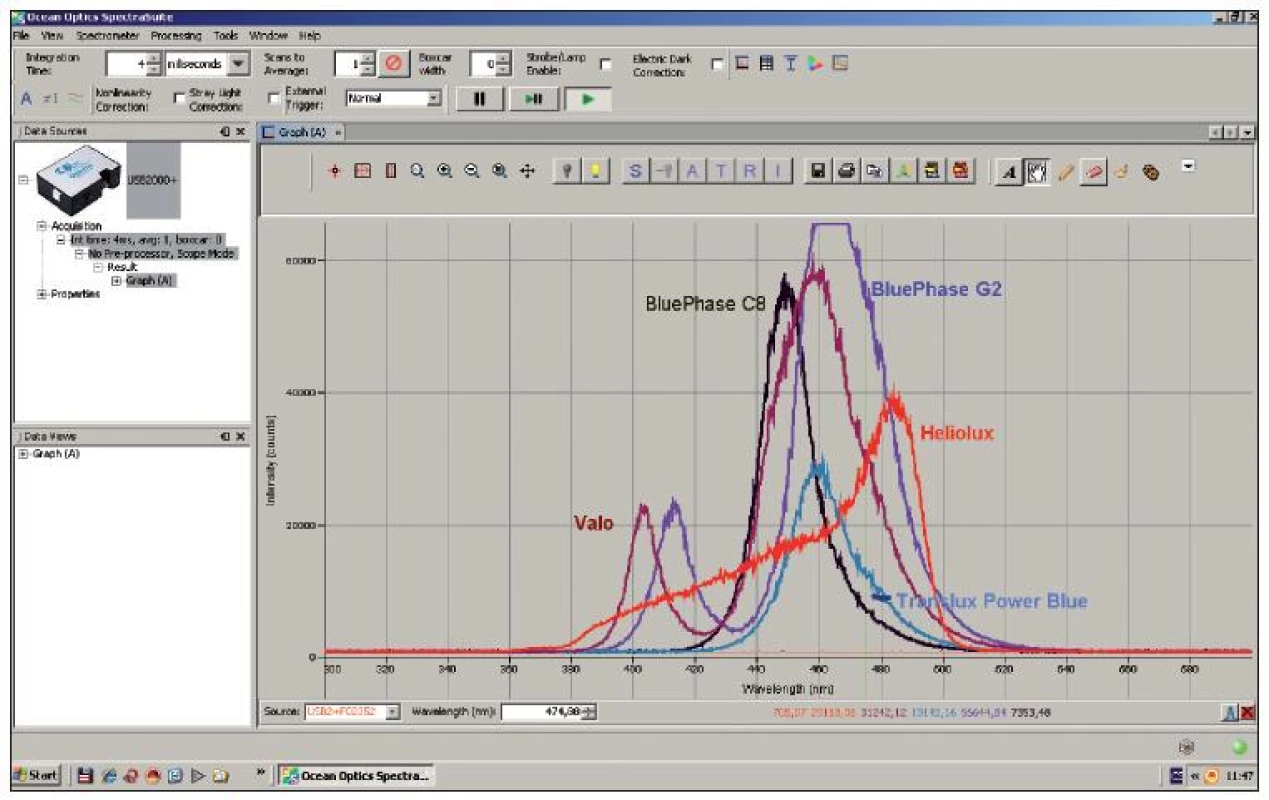The height and width of the screenshot is (800, 1269).
Task: Select Irradiance mode I button
Action: (x=778, y=172)
